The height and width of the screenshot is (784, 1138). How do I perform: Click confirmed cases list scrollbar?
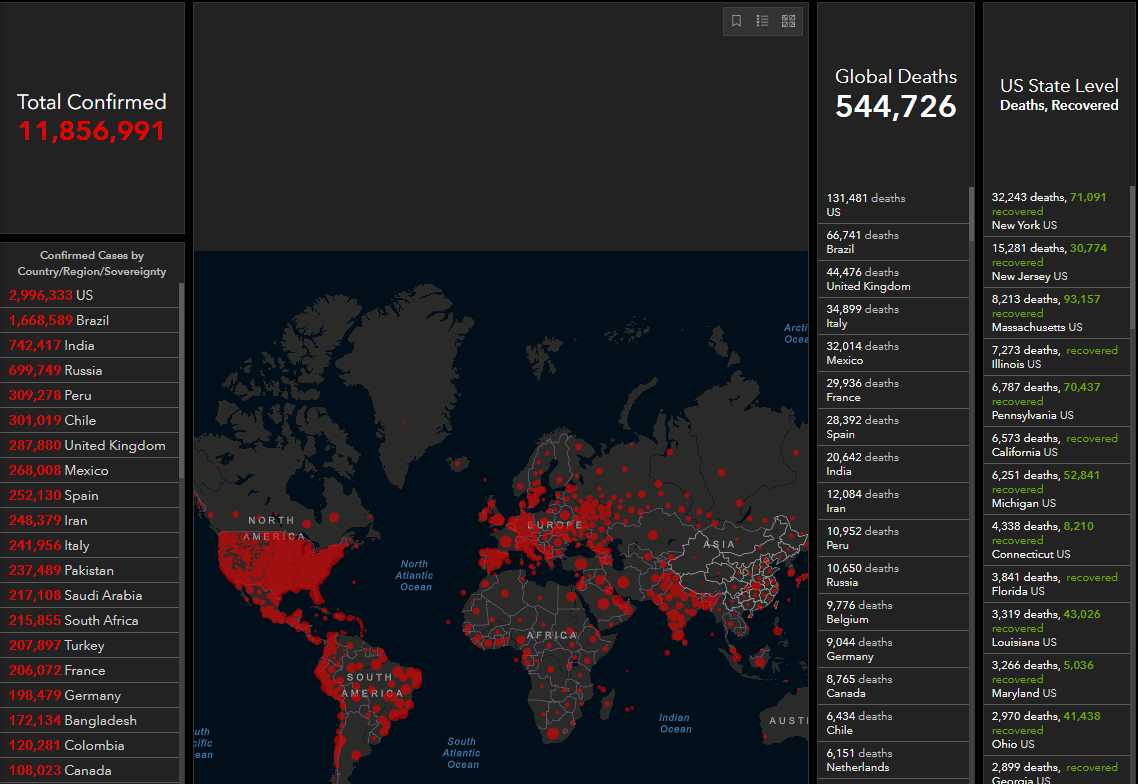point(181,380)
